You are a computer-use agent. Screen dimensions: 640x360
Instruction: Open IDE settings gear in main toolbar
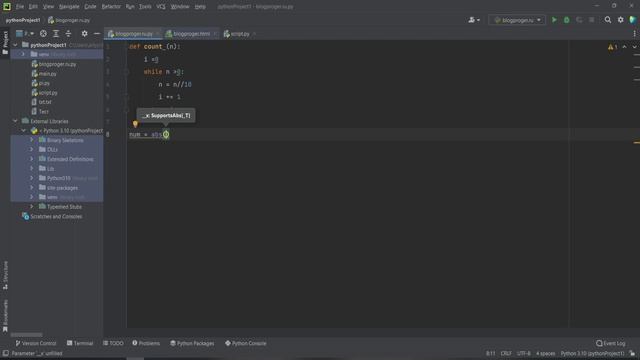click(x=620, y=20)
